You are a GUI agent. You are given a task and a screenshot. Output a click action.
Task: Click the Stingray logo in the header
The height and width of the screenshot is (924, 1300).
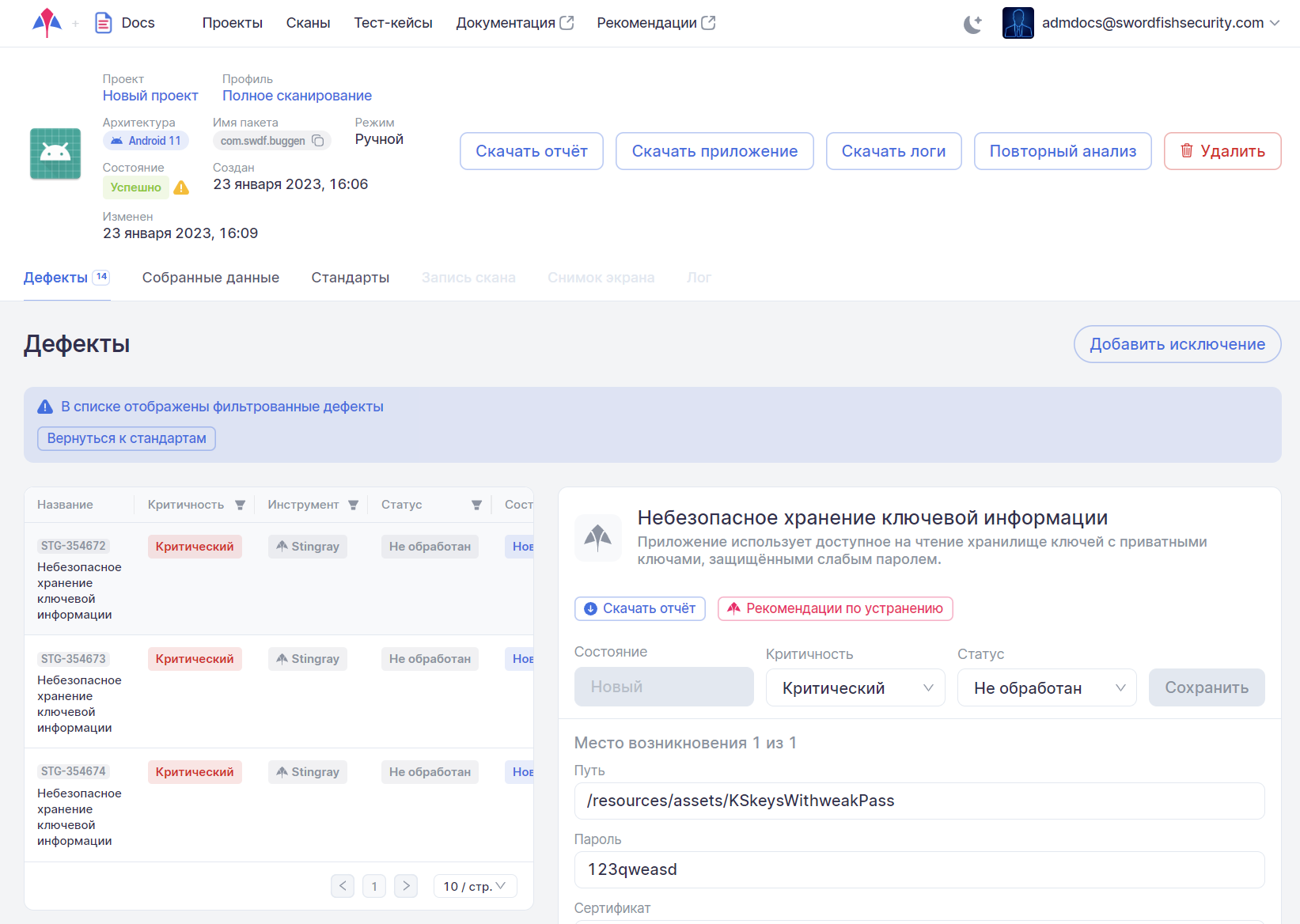click(47, 23)
